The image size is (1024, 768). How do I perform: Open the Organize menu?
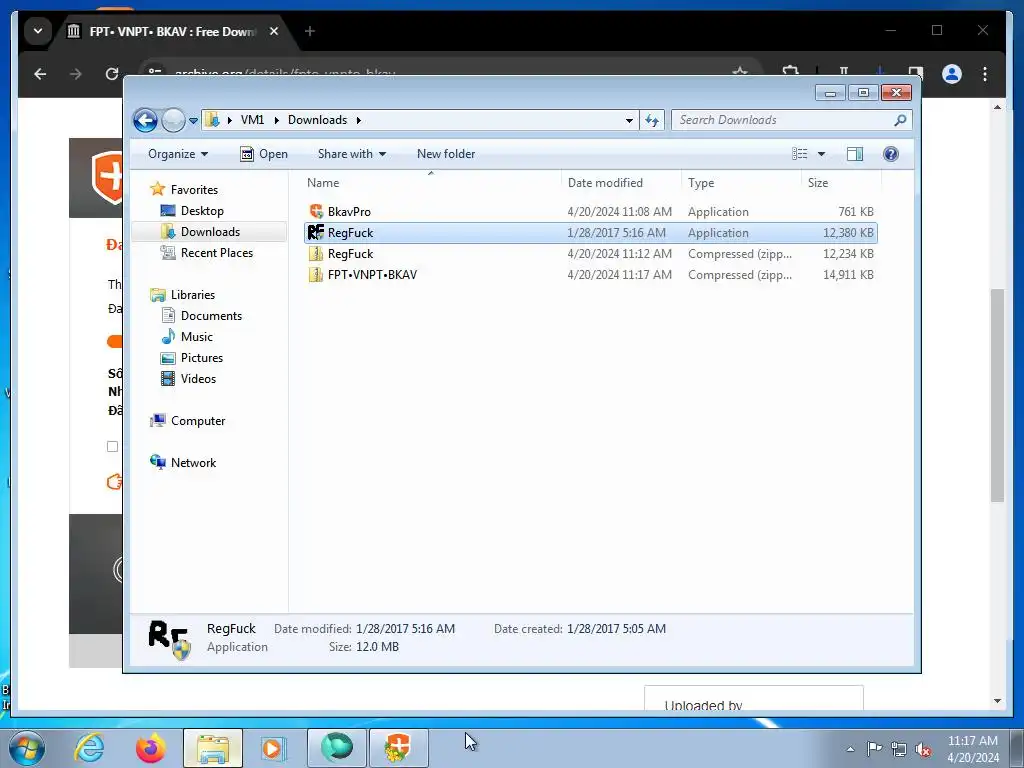pos(178,154)
